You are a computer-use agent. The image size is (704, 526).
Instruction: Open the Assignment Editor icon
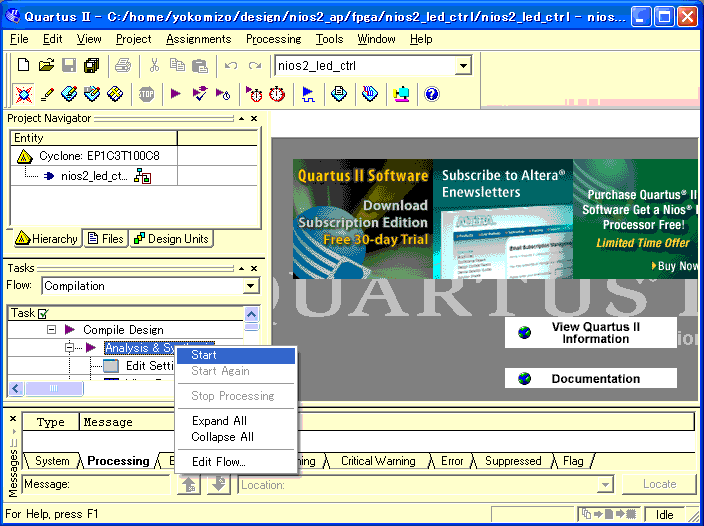tap(69, 94)
